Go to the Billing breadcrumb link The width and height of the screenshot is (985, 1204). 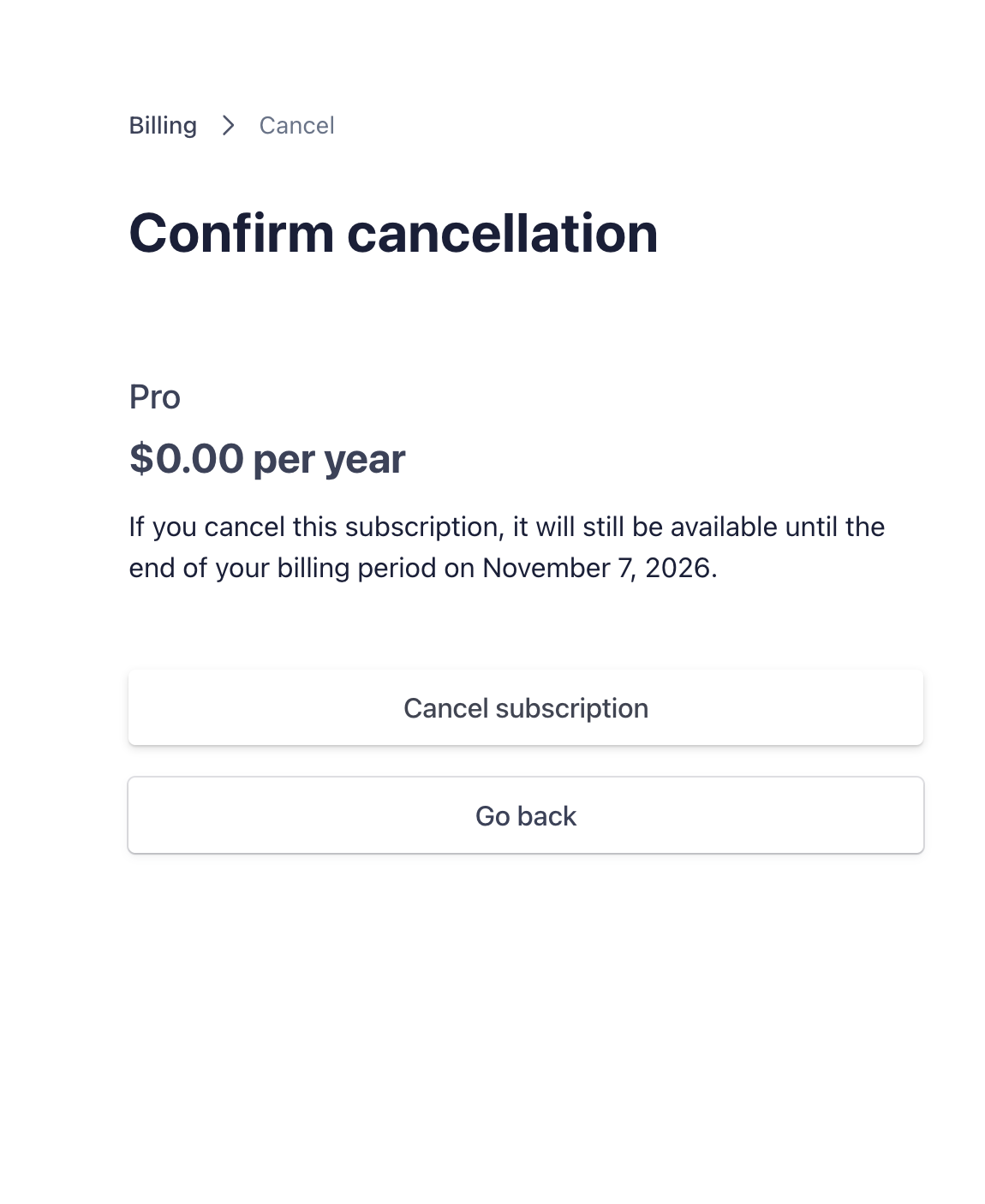pyautogui.click(x=163, y=126)
